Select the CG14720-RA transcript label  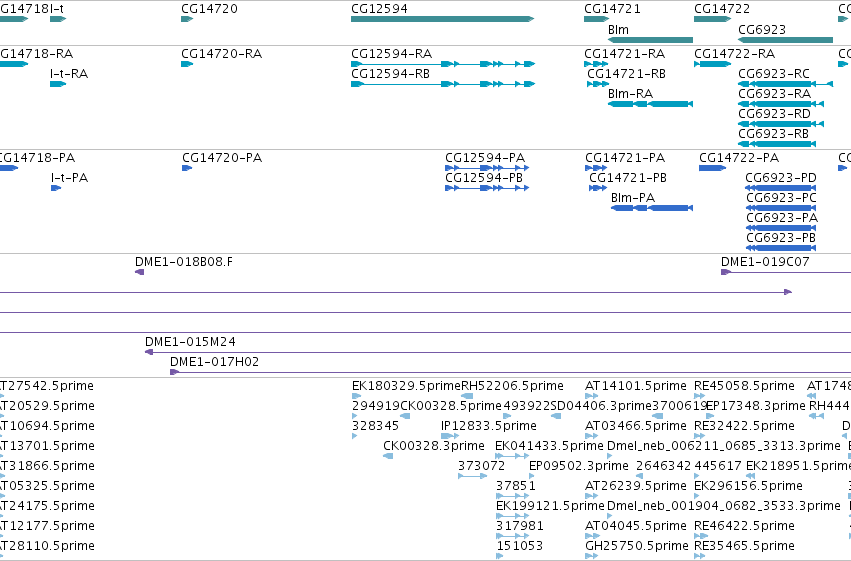(x=221, y=54)
